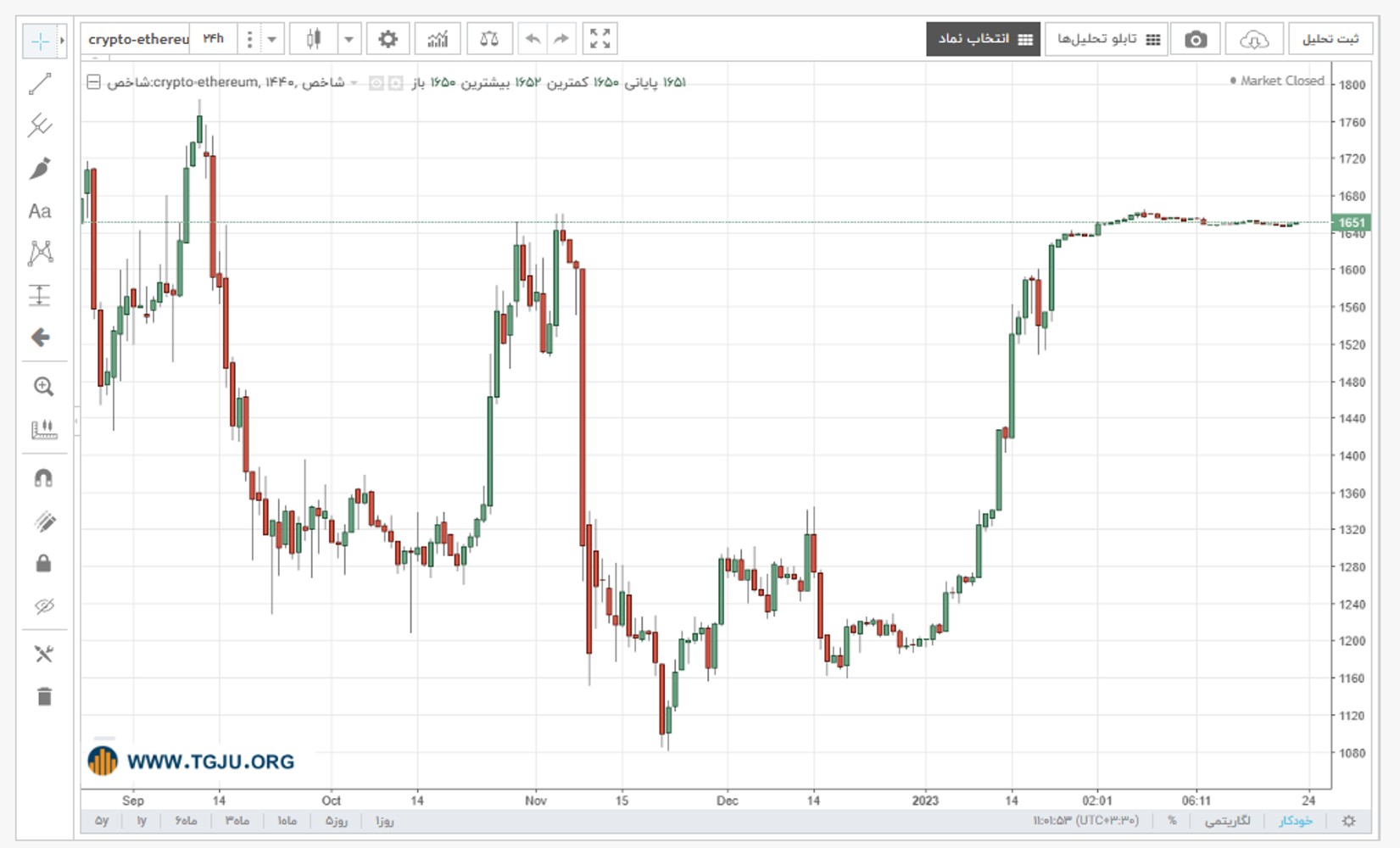Toggle stay in drawing mode pencil
1400x848 pixels.
point(44,521)
